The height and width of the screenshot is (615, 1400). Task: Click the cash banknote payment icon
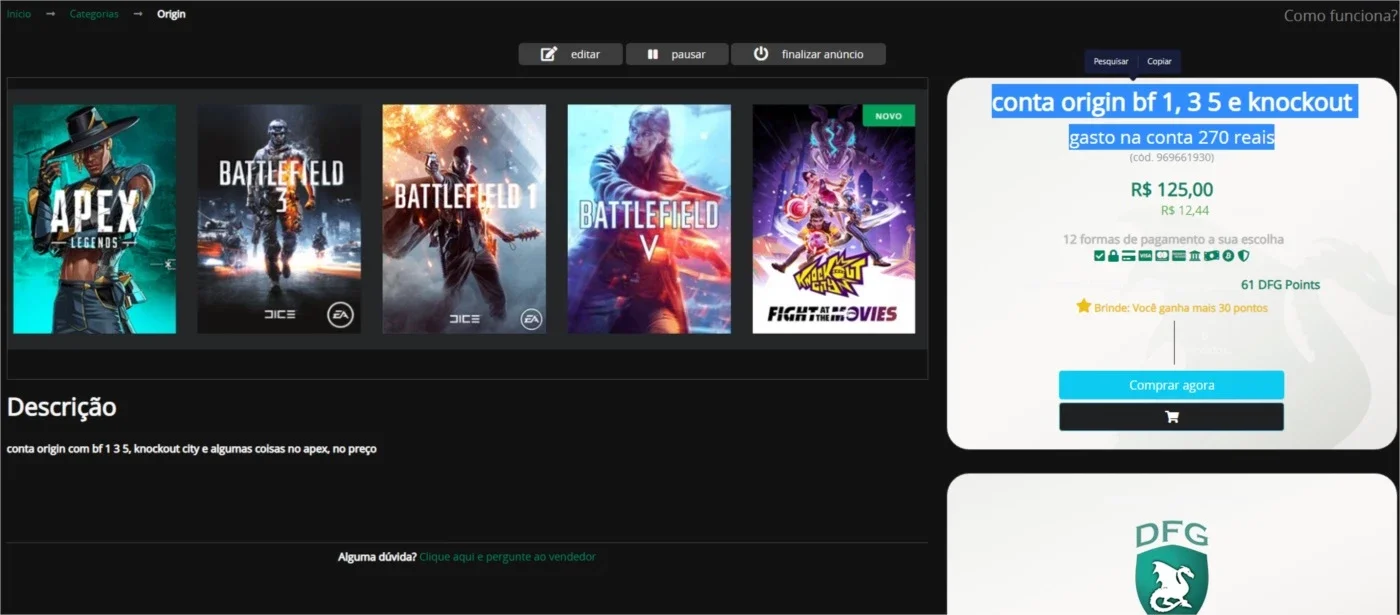coord(1211,256)
